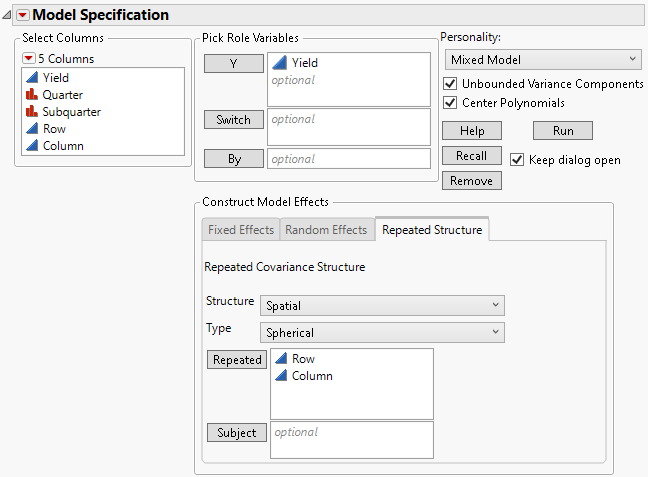648x477 pixels.
Task: Uncheck the Center Polynomials option
Action: [x=449, y=103]
